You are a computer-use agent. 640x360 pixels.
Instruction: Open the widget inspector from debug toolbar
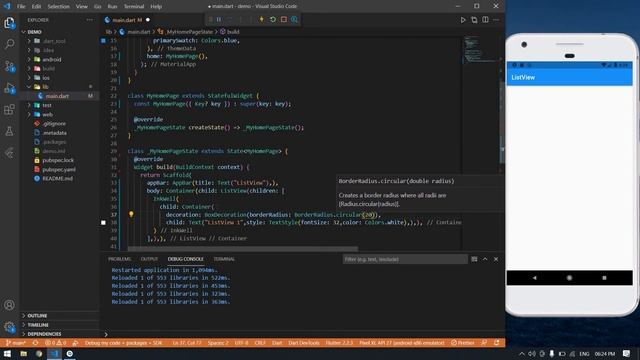[x=294, y=19]
